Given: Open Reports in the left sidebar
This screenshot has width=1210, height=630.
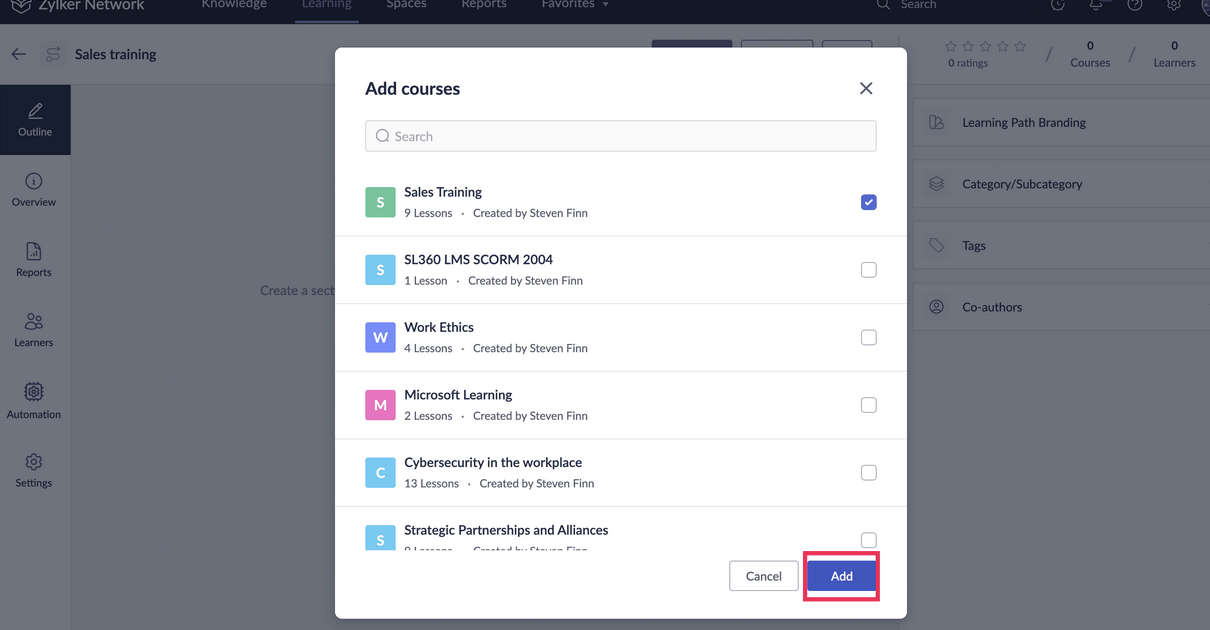Looking at the screenshot, I should (34, 259).
